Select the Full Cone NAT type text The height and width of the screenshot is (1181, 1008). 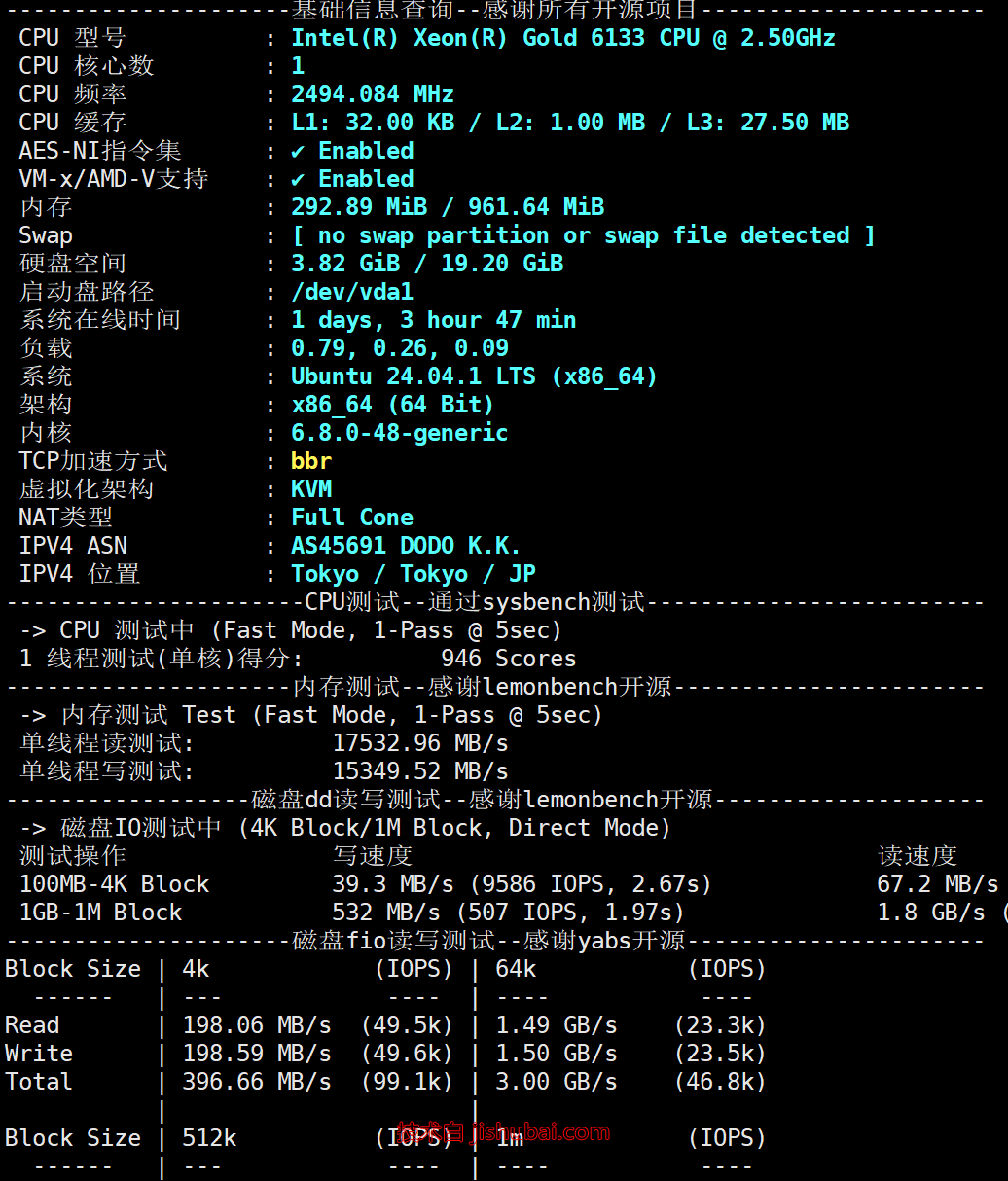coord(352,518)
